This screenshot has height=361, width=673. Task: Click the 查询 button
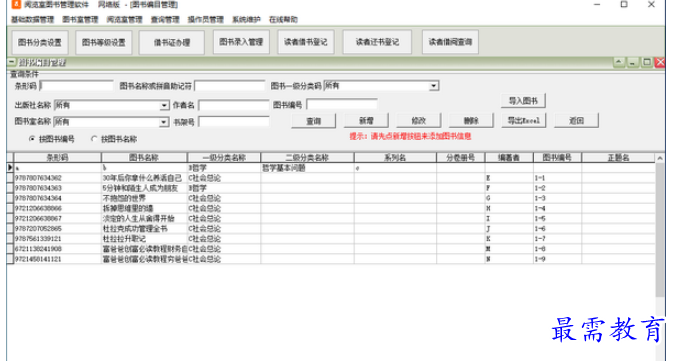[314, 121]
